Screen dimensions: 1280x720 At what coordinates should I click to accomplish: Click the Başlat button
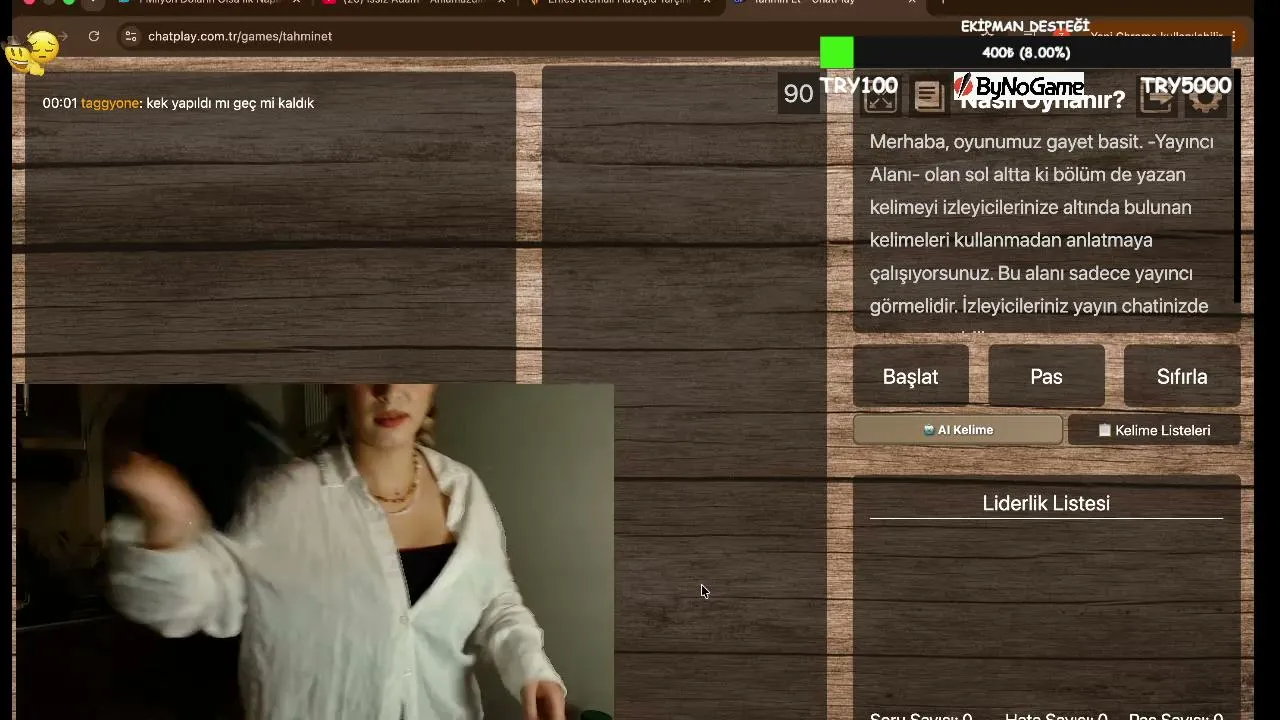(x=910, y=377)
